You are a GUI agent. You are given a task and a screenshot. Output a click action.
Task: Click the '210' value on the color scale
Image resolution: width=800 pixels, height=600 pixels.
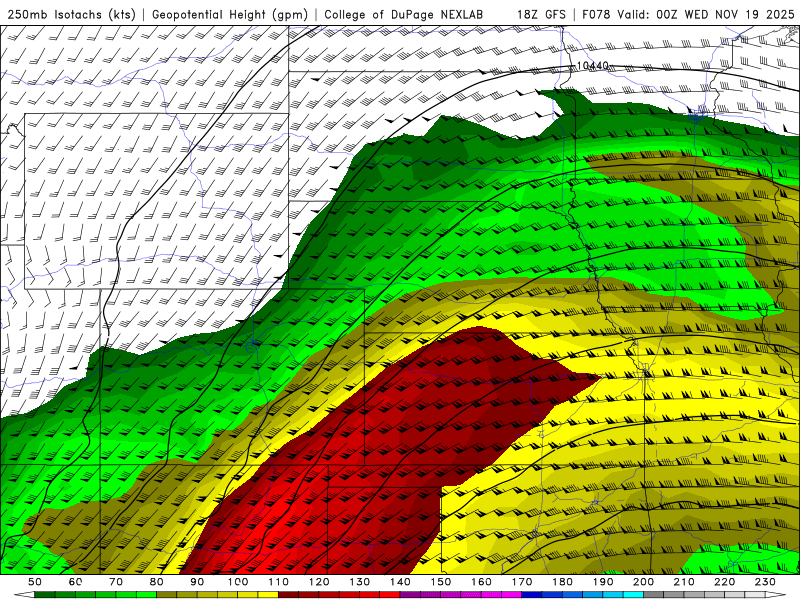point(685,582)
